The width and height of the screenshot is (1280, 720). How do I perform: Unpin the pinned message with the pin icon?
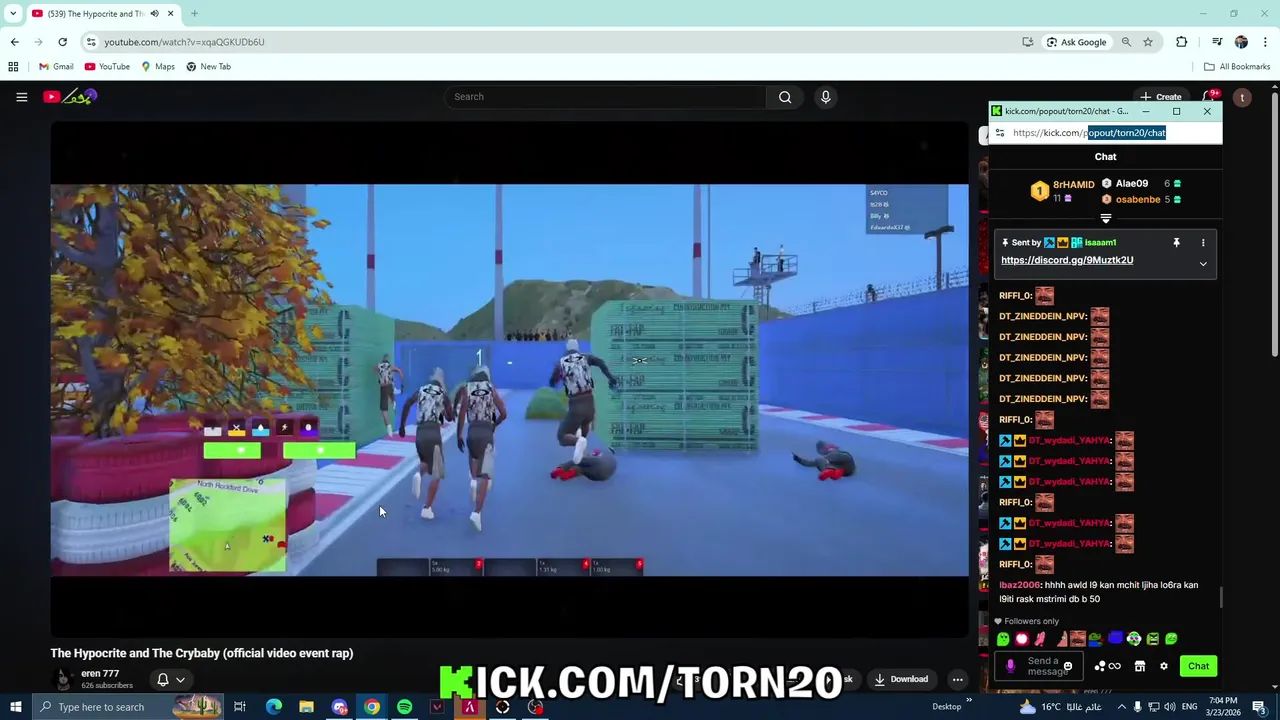tap(1176, 243)
